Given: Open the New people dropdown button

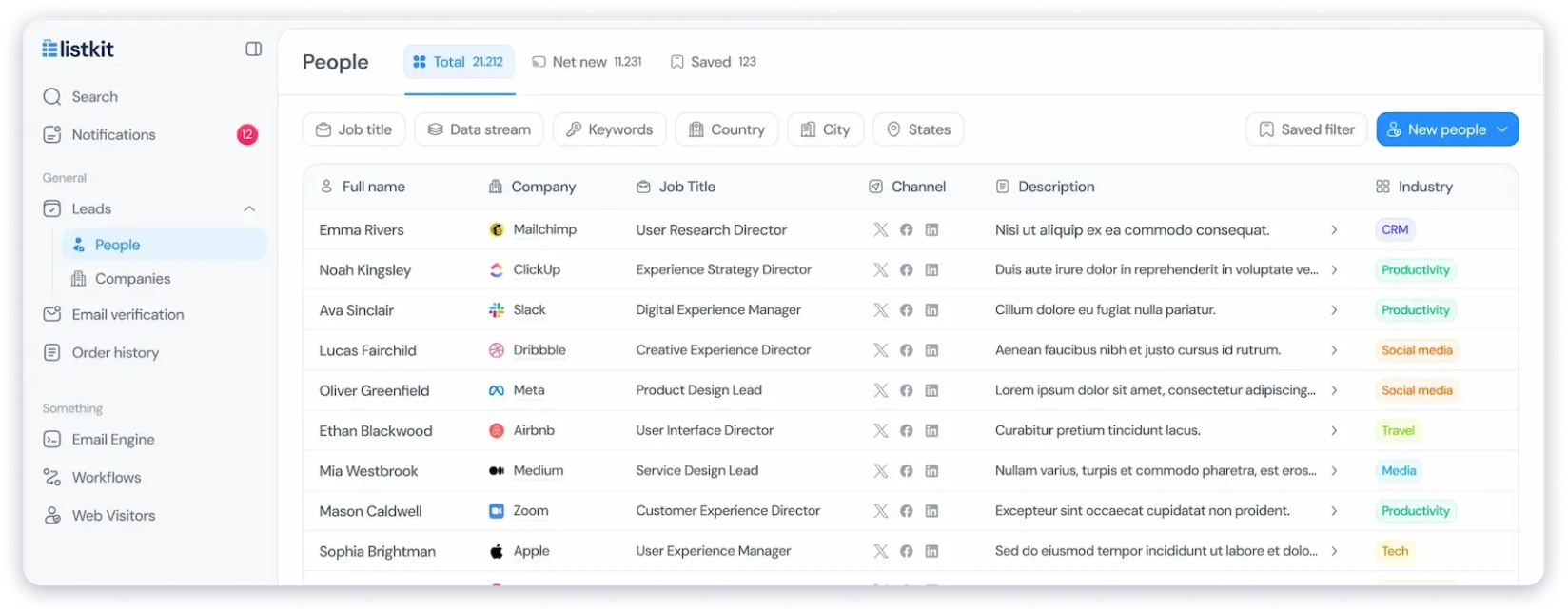Looking at the screenshot, I should click(x=1447, y=129).
